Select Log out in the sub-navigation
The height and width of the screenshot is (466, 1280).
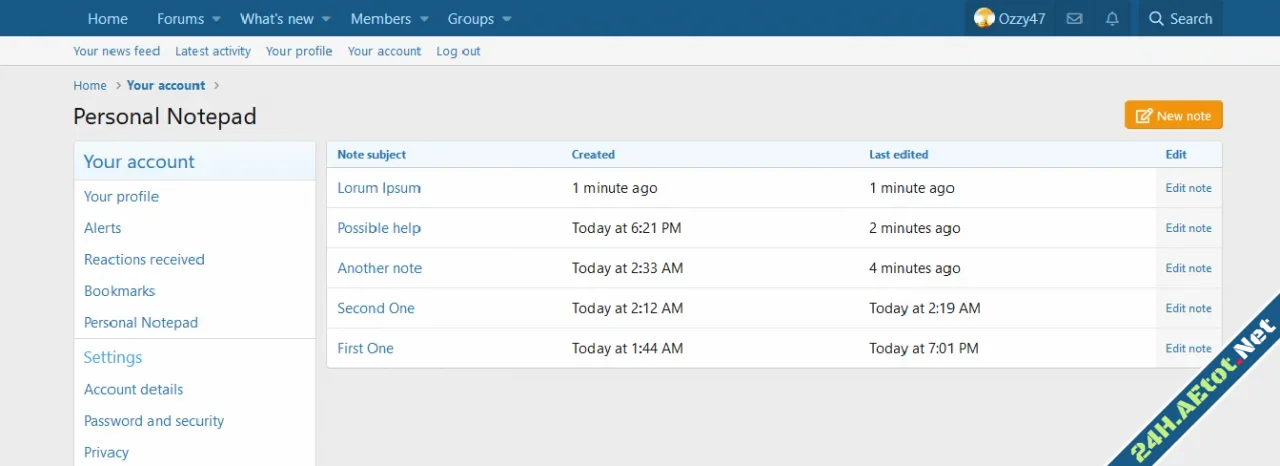tap(458, 51)
